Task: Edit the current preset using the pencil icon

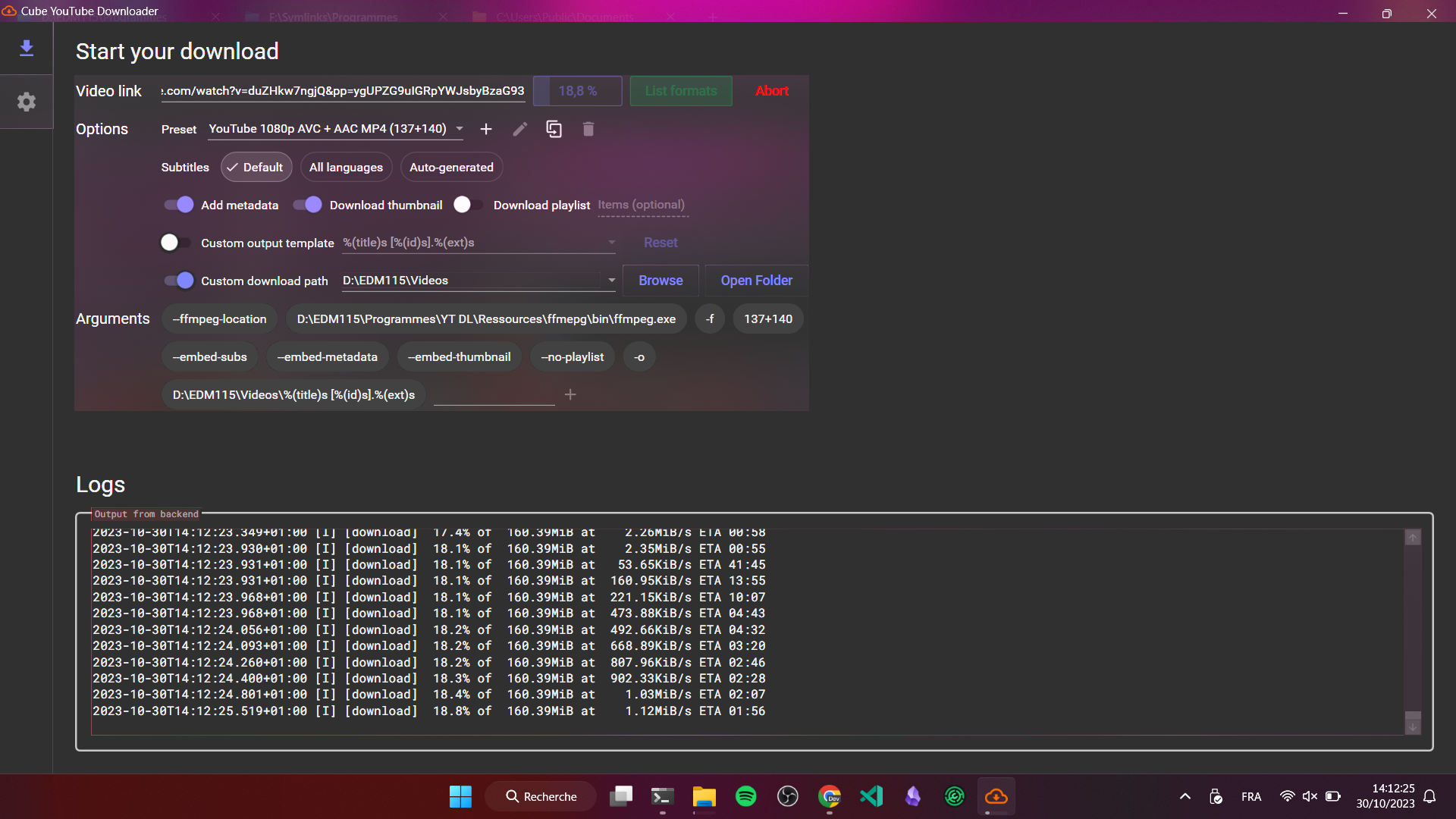Action: [x=519, y=129]
